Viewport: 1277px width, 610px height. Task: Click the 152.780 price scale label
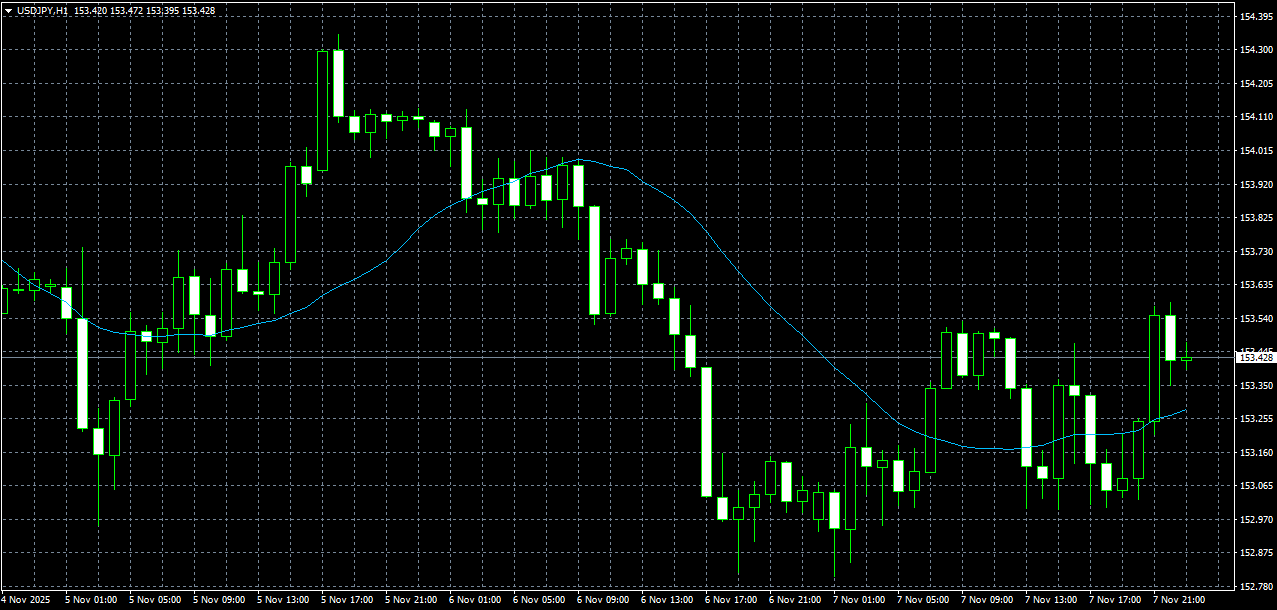[1254, 587]
